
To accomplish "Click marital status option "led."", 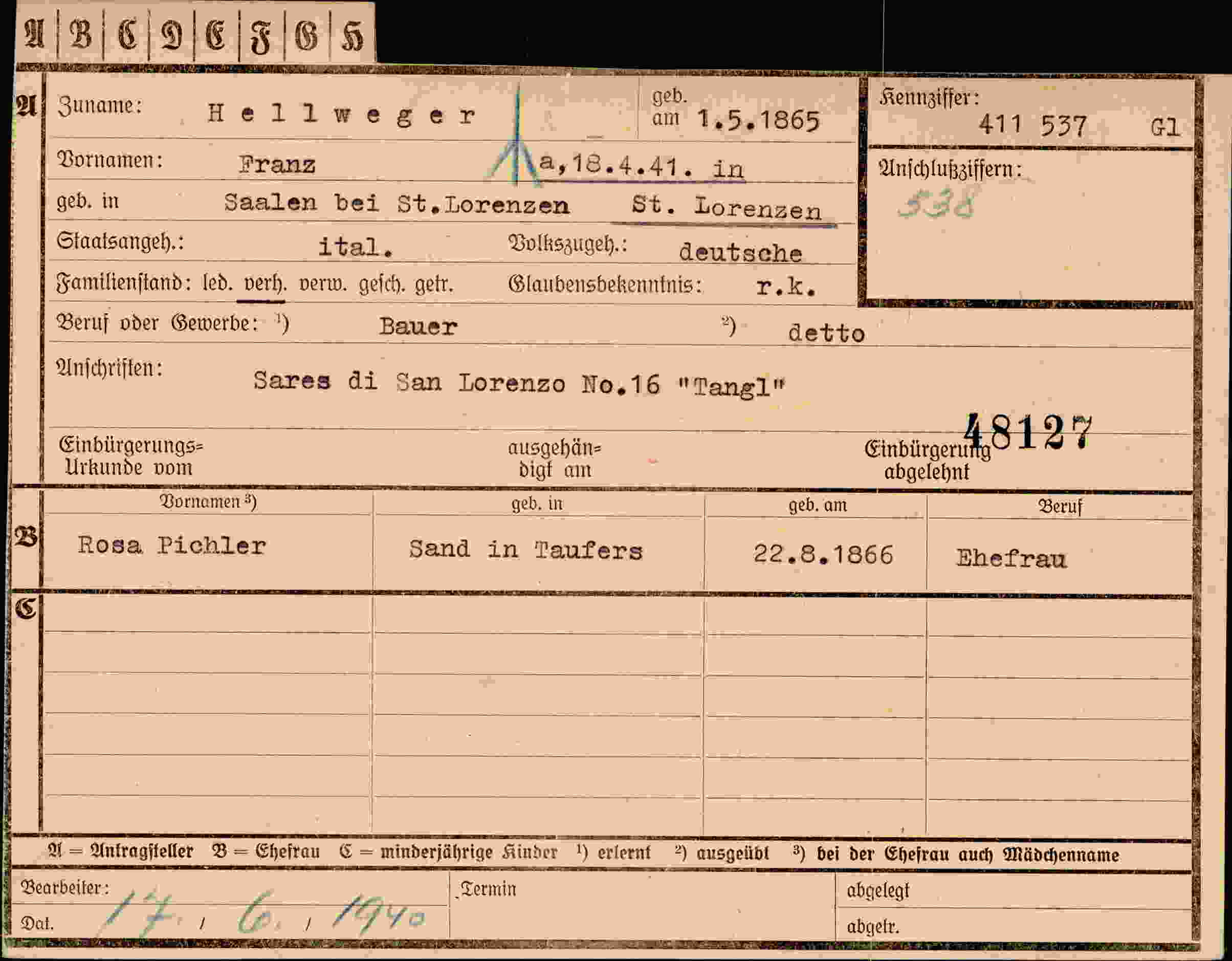I will [x=218, y=283].
